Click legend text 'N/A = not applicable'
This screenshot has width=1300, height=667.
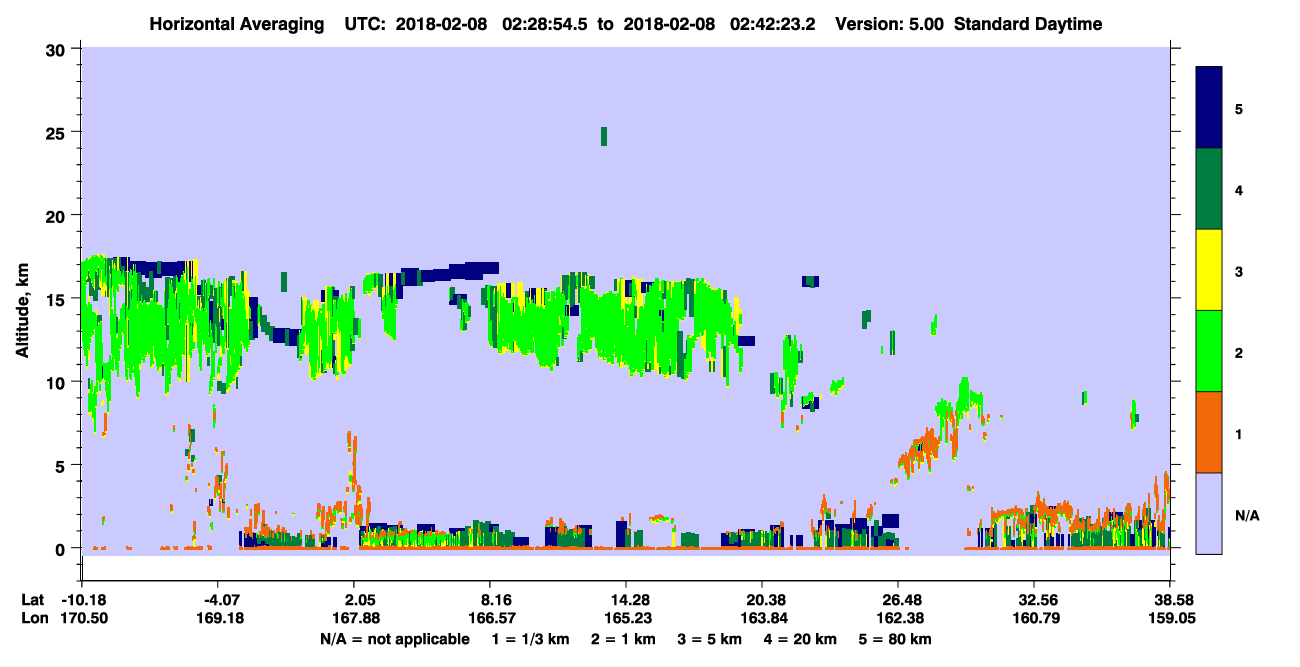[395, 638]
